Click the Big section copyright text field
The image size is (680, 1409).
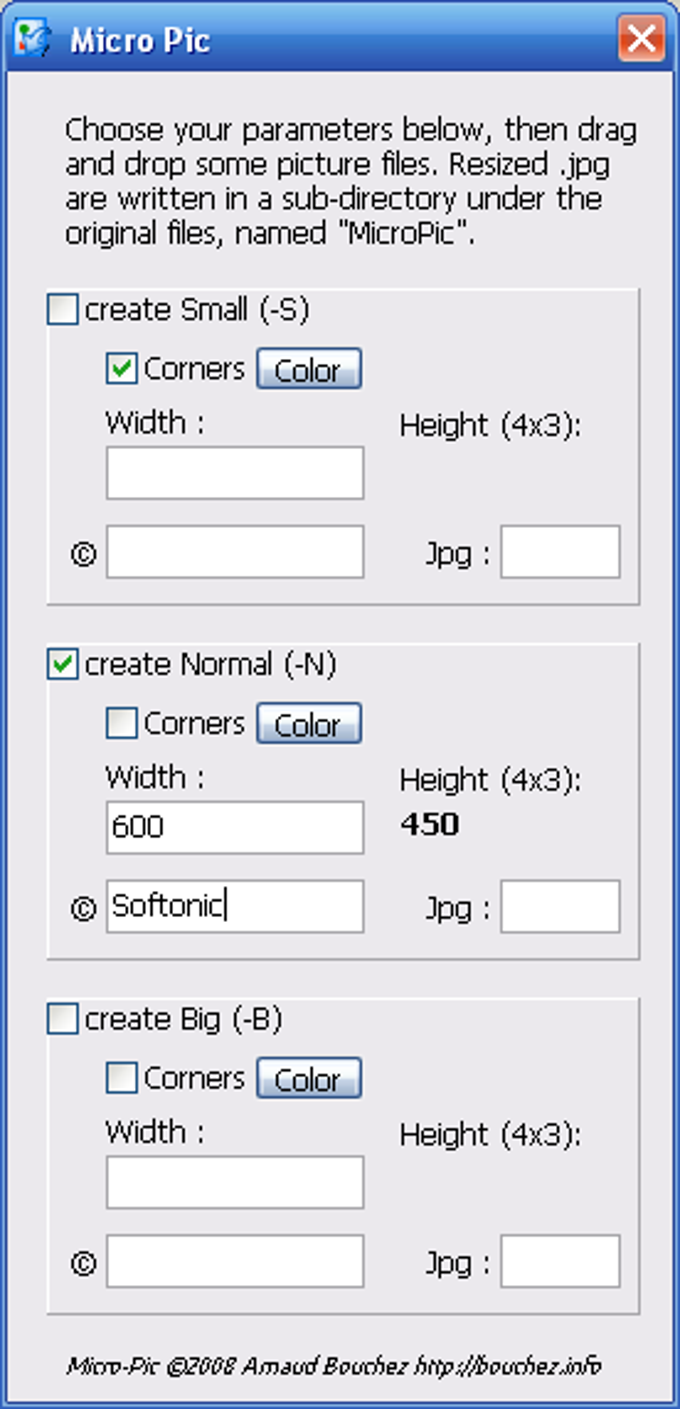pos(235,1261)
